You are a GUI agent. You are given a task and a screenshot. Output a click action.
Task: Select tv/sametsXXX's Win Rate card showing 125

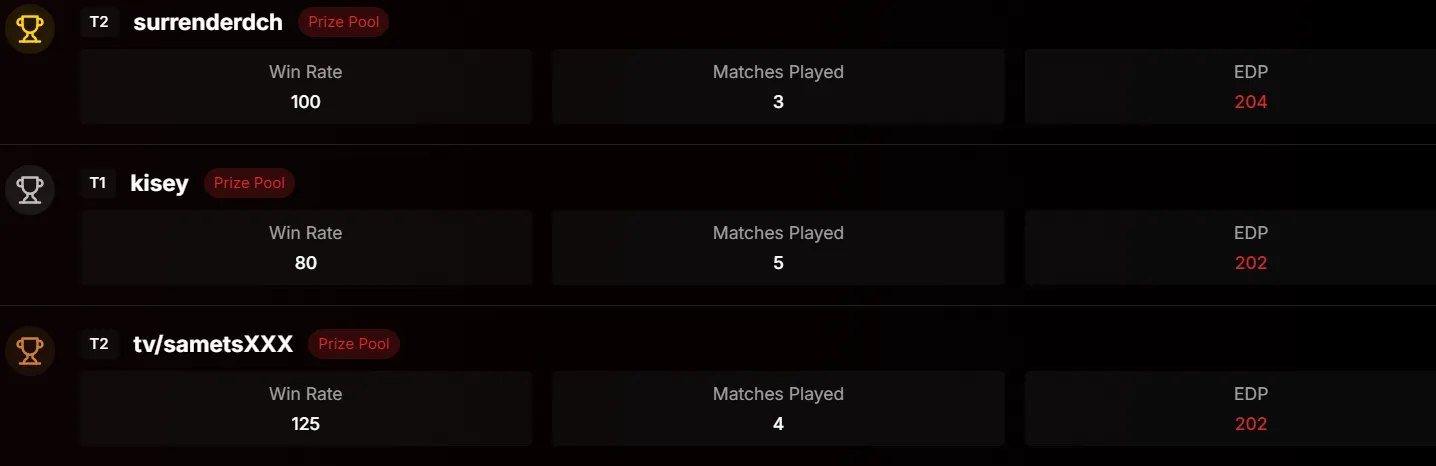306,409
